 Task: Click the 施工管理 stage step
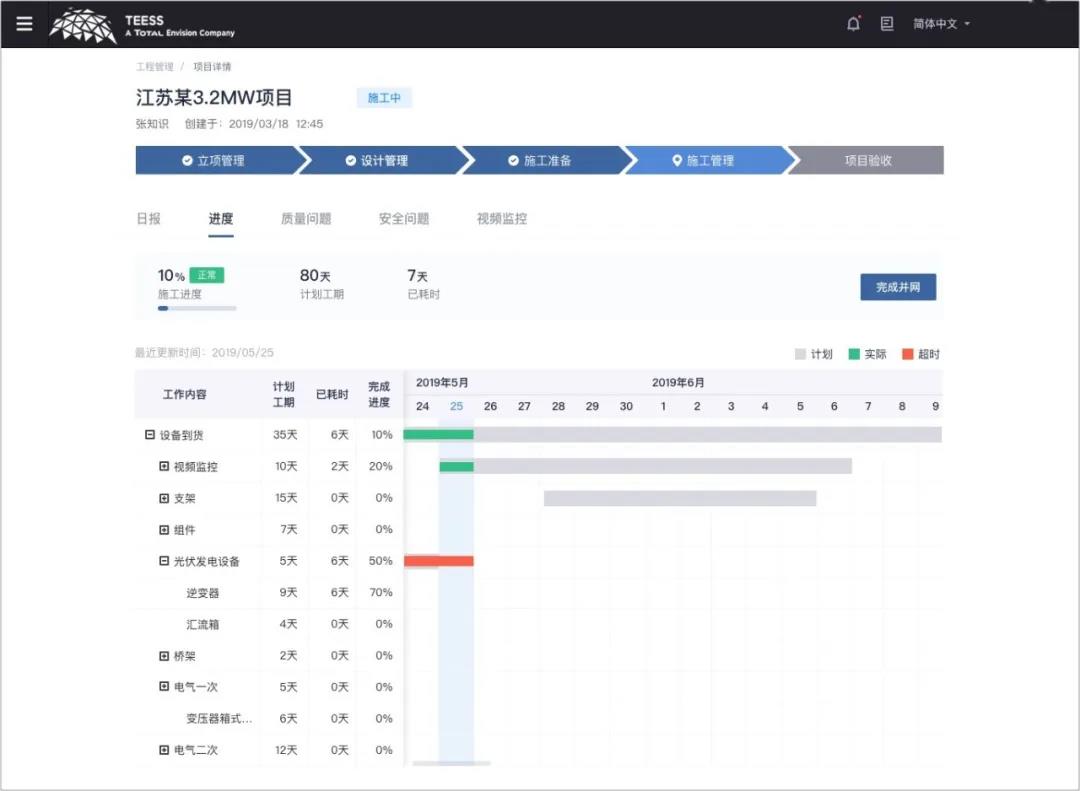(x=703, y=160)
